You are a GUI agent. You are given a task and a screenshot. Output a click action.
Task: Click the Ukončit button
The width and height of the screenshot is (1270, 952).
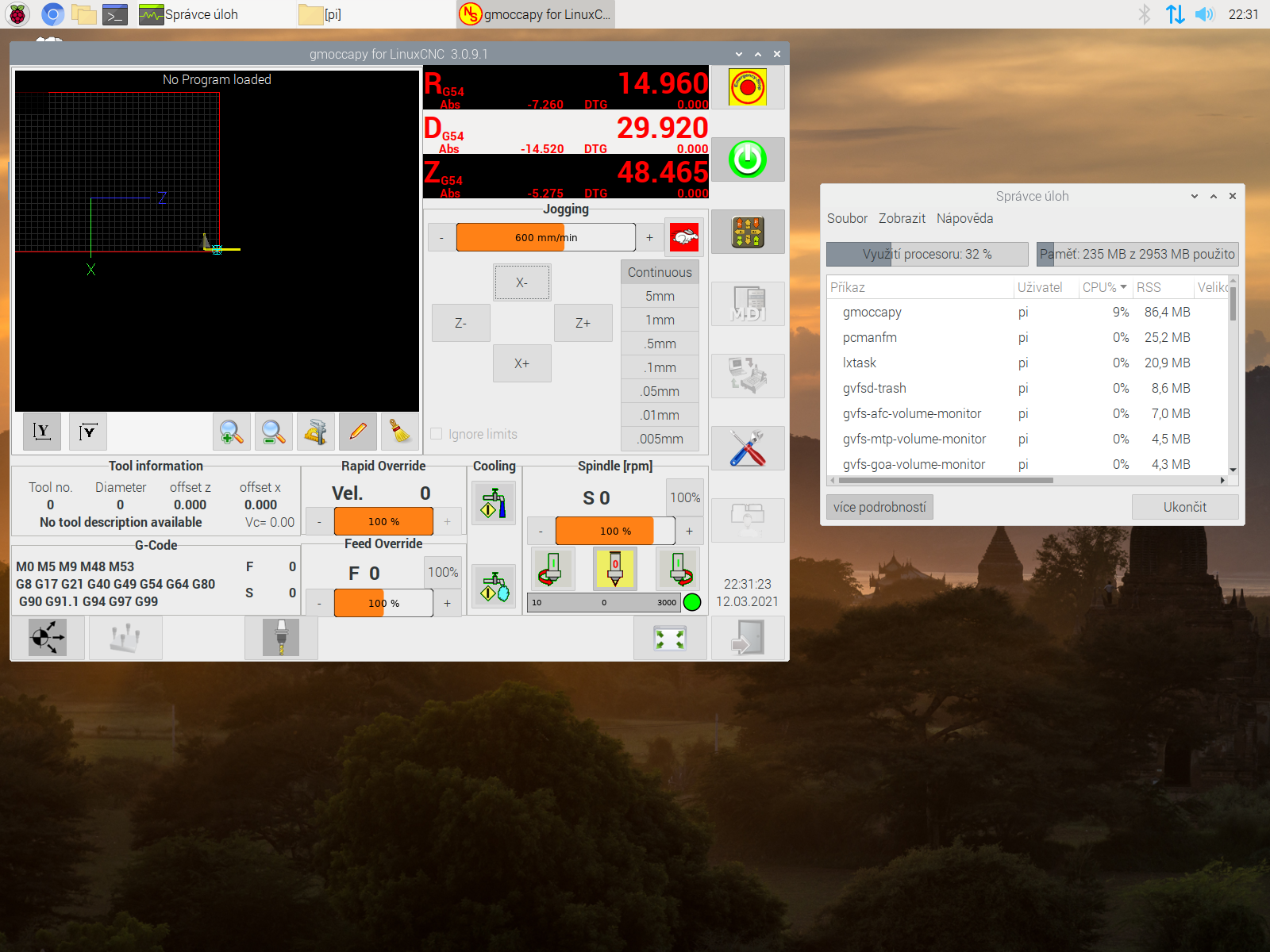[x=1184, y=507]
